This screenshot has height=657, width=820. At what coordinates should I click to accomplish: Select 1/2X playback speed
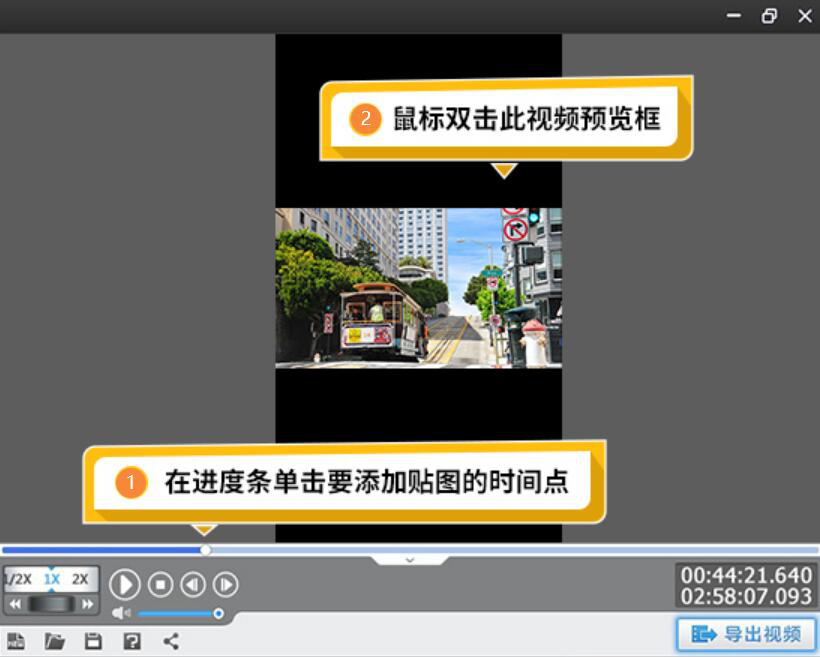pos(17,578)
